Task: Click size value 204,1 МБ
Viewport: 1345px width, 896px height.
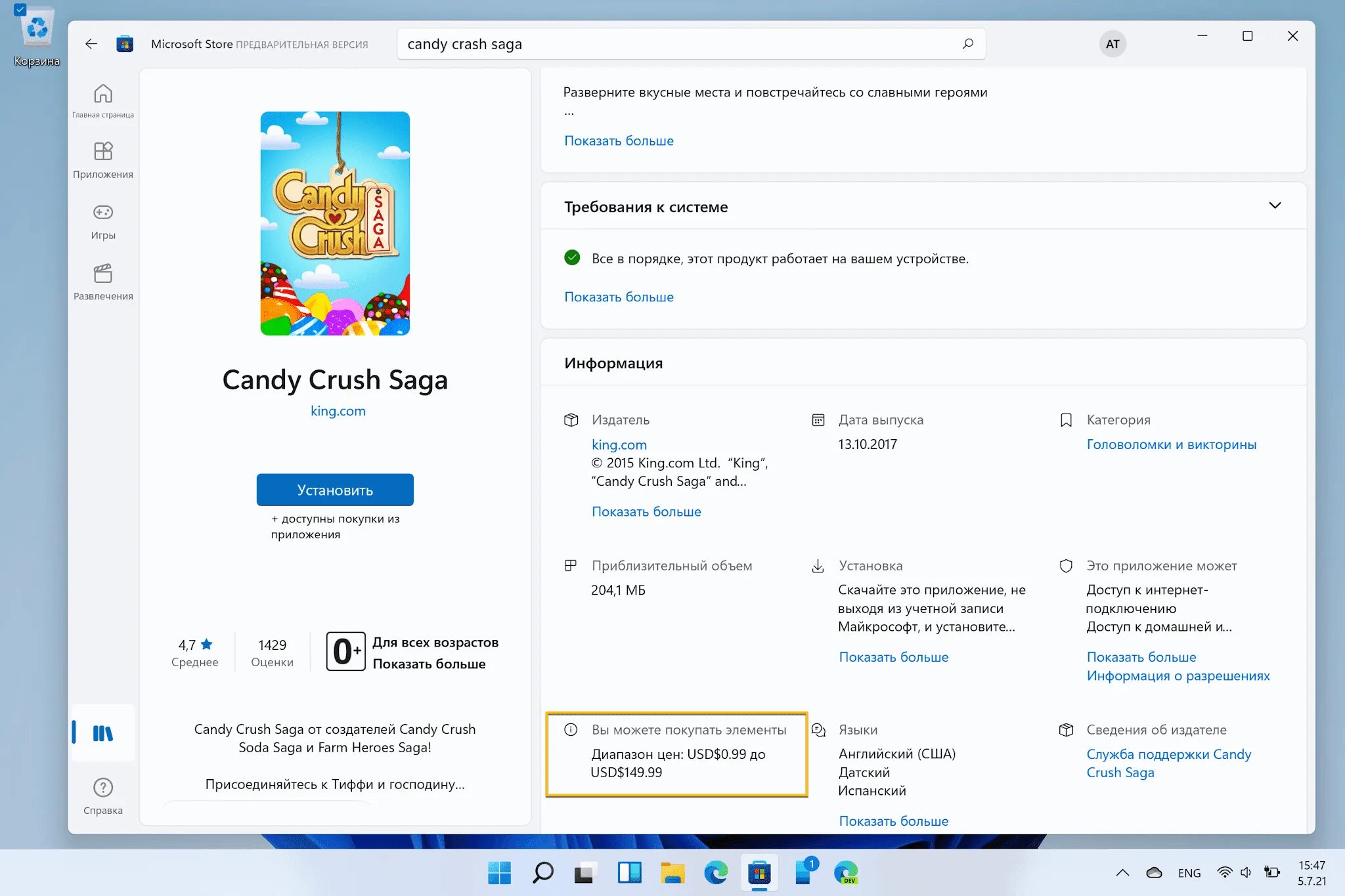Action: (618, 590)
